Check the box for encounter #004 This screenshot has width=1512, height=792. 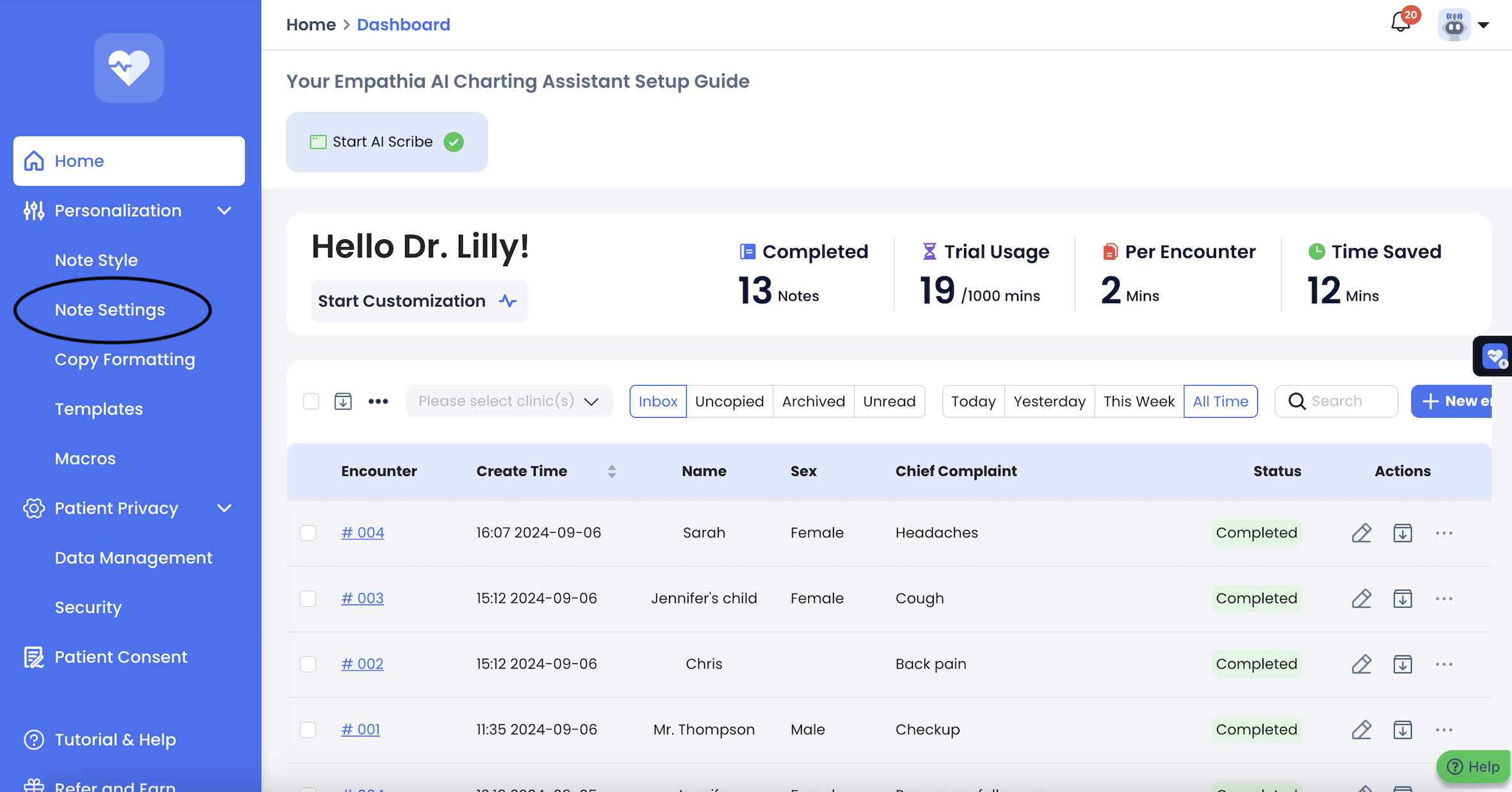coord(309,533)
